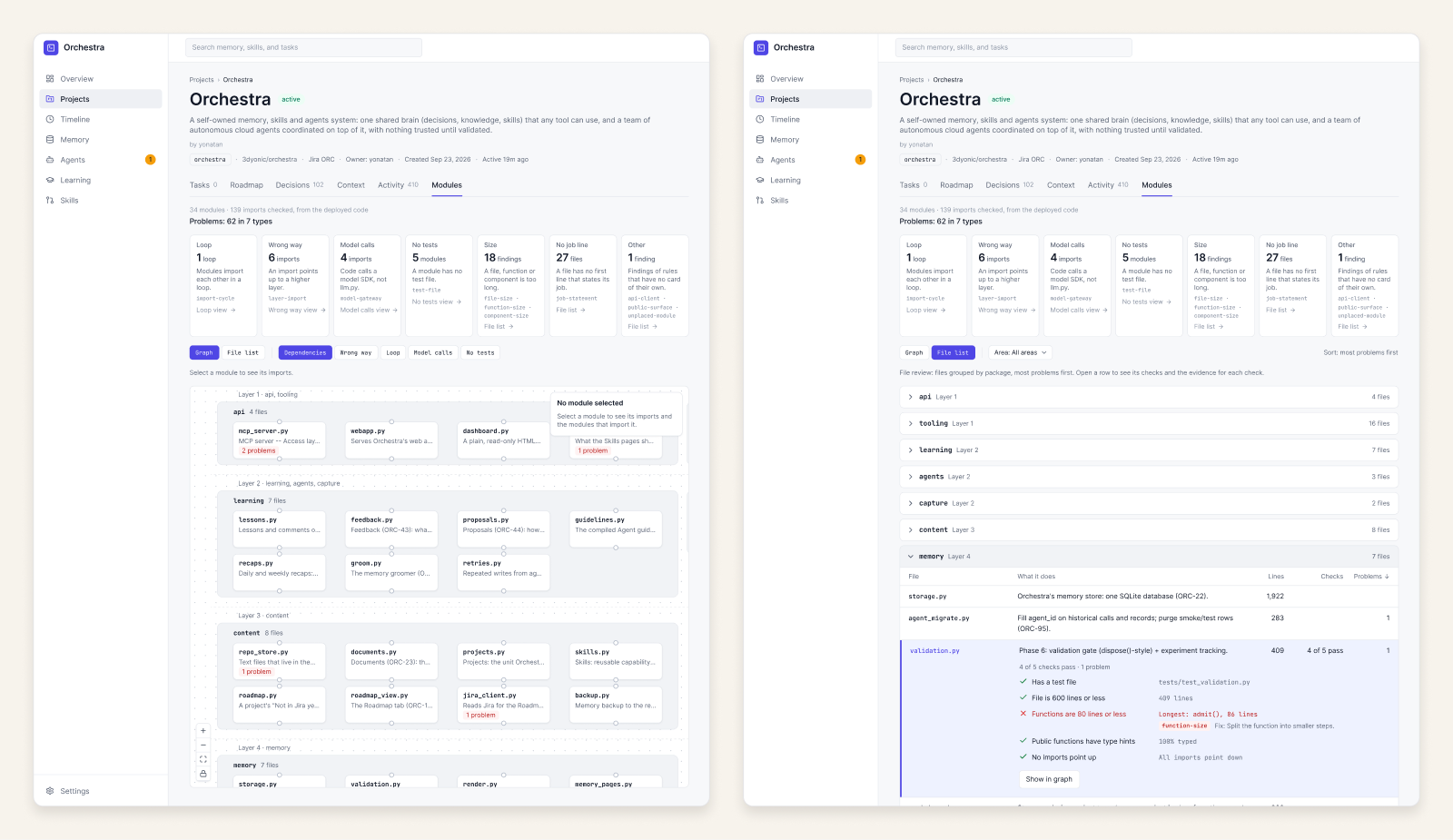1453x840 pixels.
Task: Click Memory icon in right window sidebar
Action: [760, 140]
